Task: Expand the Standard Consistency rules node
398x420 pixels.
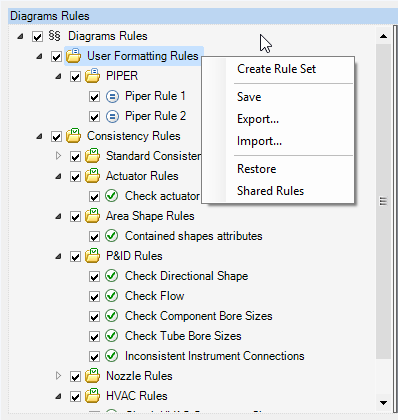Action: [58, 156]
